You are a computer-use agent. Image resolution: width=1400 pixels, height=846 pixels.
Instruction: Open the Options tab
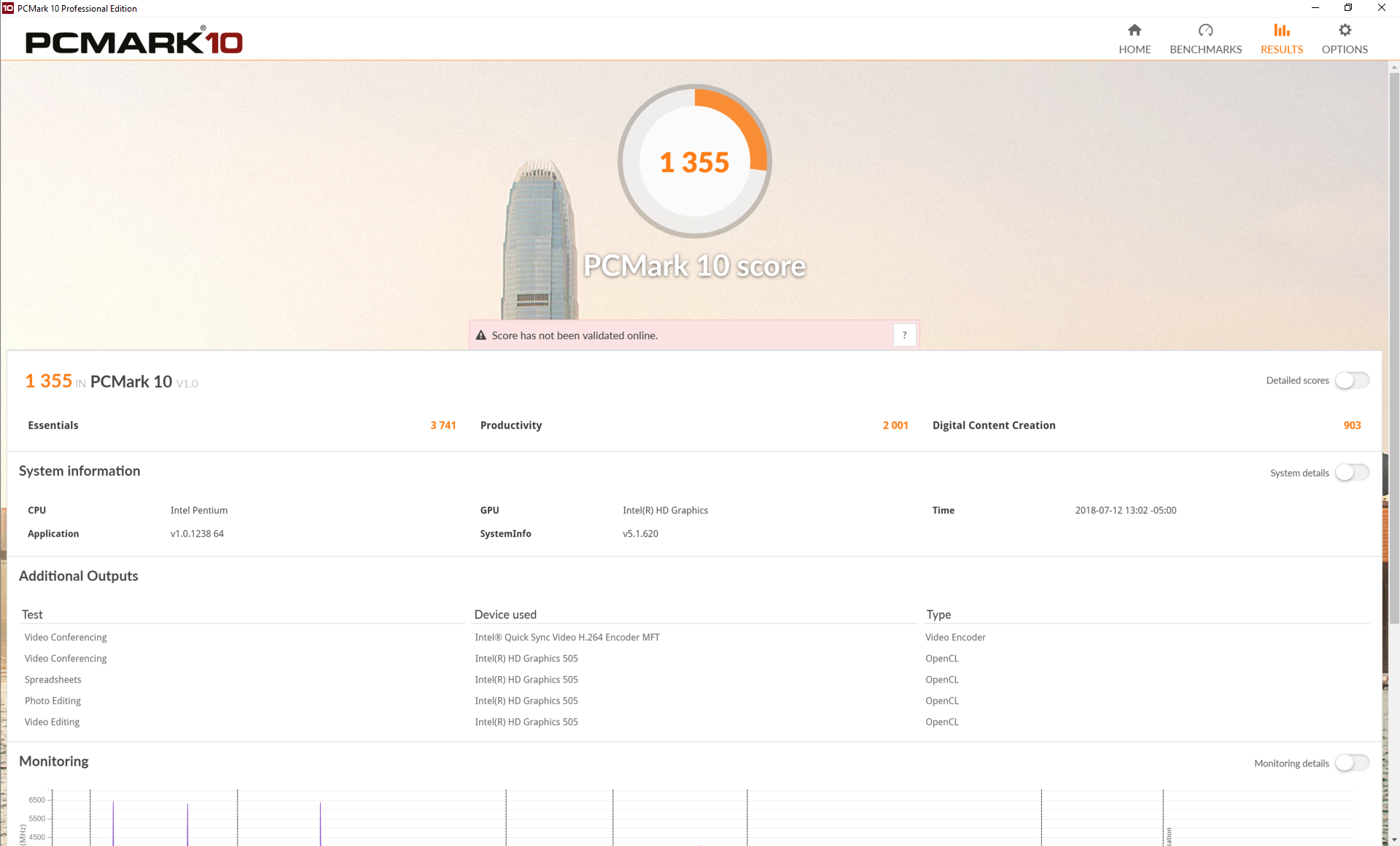[1345, 39]
